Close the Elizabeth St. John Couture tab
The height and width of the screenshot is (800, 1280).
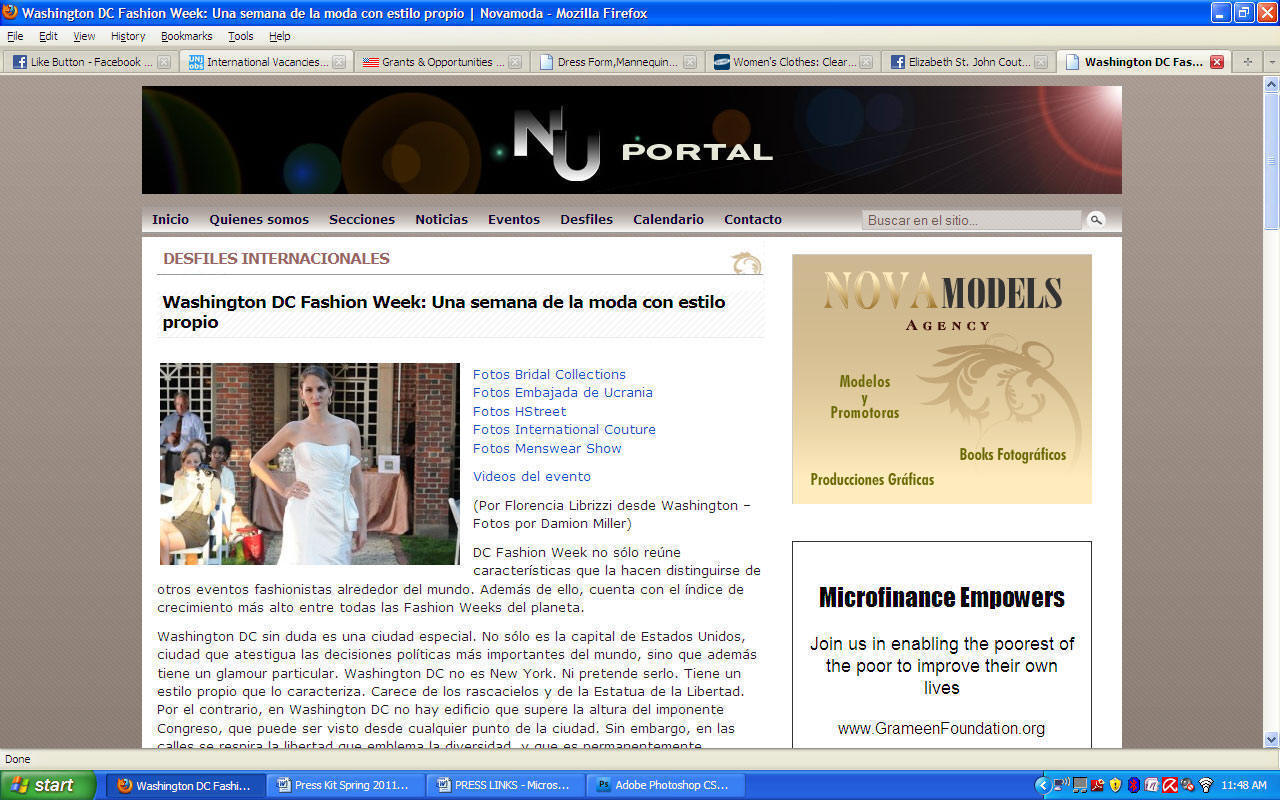[x=1041, y=62]
